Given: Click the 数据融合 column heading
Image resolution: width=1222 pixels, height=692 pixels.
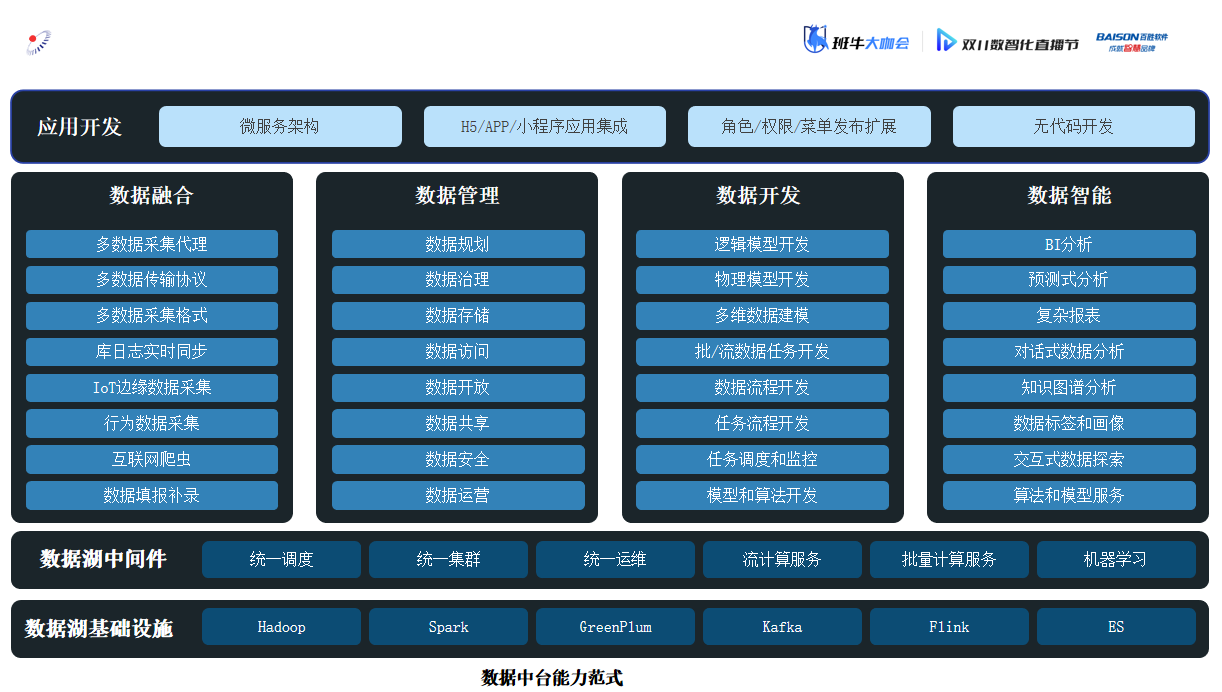Looking at the screenshot, I should (x=152, y=196).
